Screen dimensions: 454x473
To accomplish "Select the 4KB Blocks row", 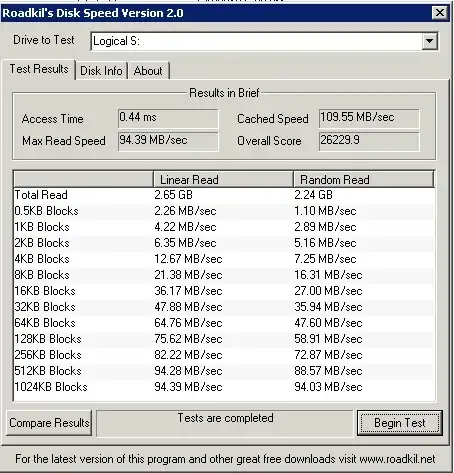I will [x=224, y=259].
